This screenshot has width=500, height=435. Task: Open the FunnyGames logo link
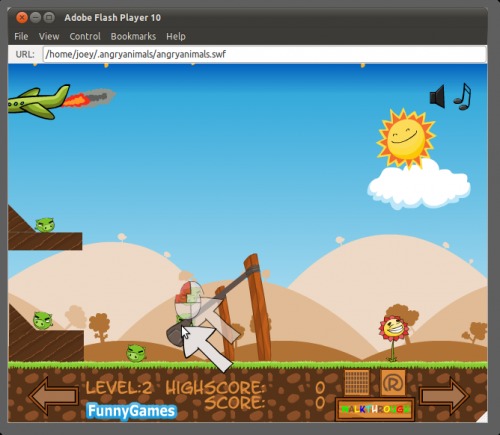click(x=131, y=411)
